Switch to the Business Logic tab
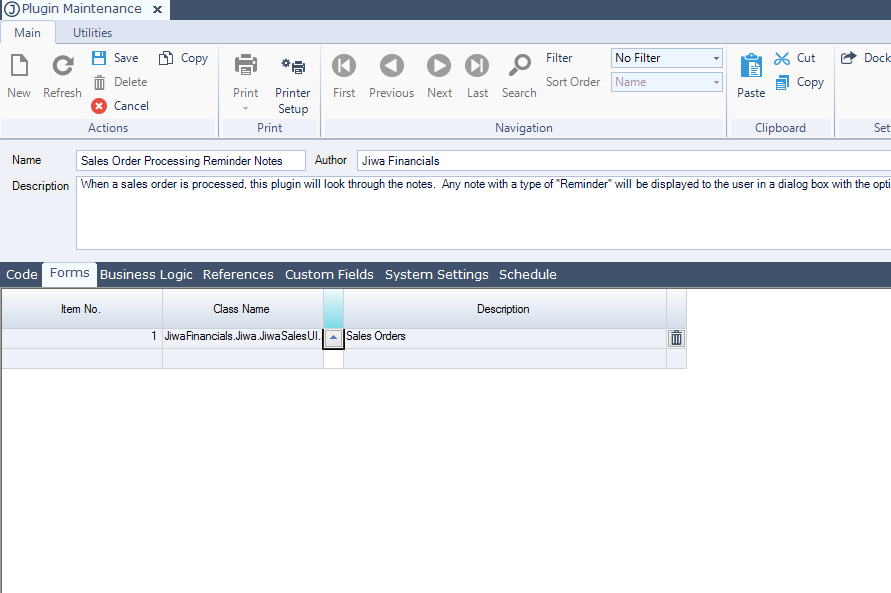Screen dimensions: 891x593 click(146, 274)
